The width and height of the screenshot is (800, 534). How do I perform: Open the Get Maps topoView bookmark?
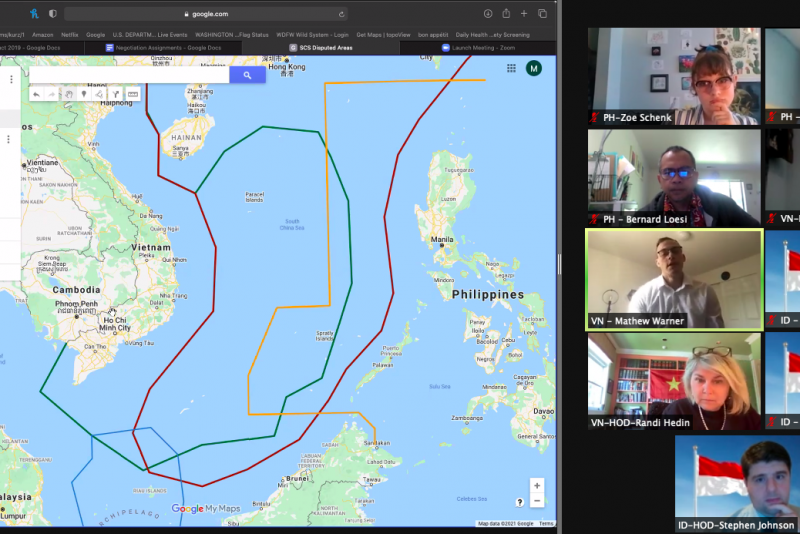pyautogui.click(x=383, y=35)
